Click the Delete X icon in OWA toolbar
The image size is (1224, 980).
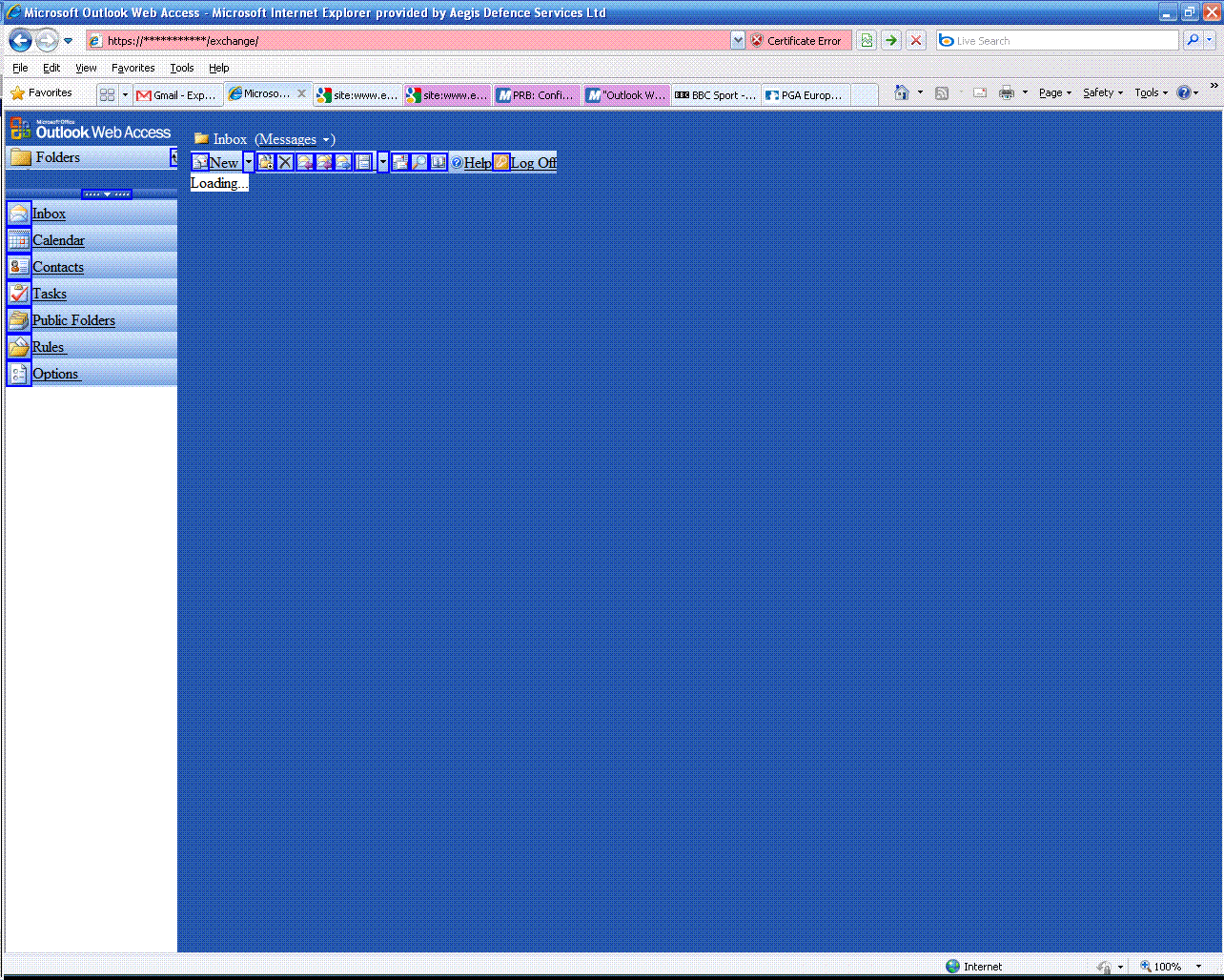[285, 162]
